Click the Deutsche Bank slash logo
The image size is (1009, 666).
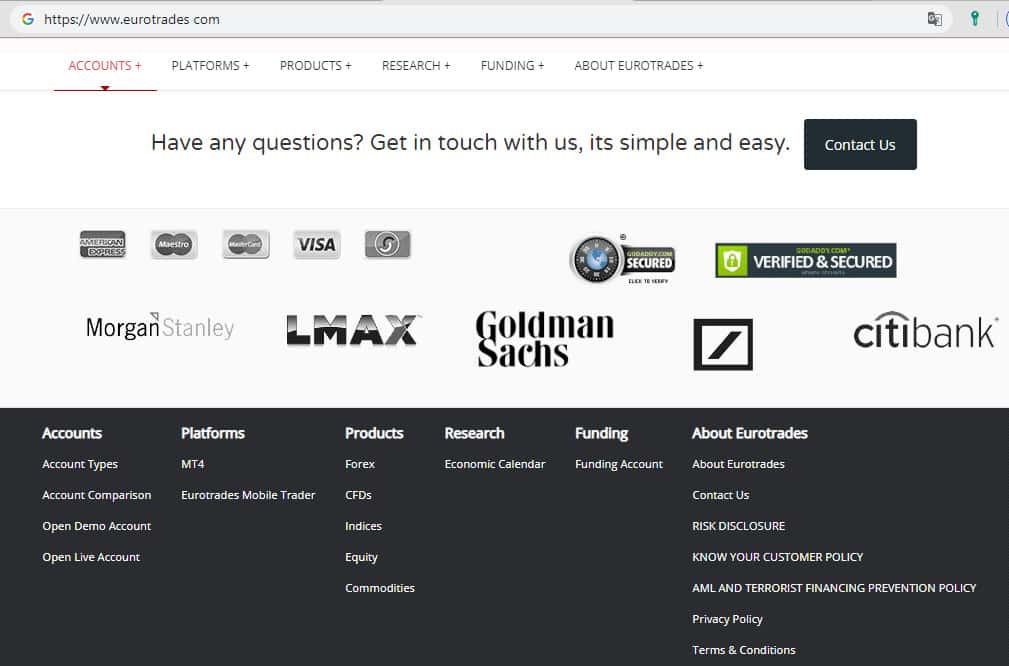point(723,344)
